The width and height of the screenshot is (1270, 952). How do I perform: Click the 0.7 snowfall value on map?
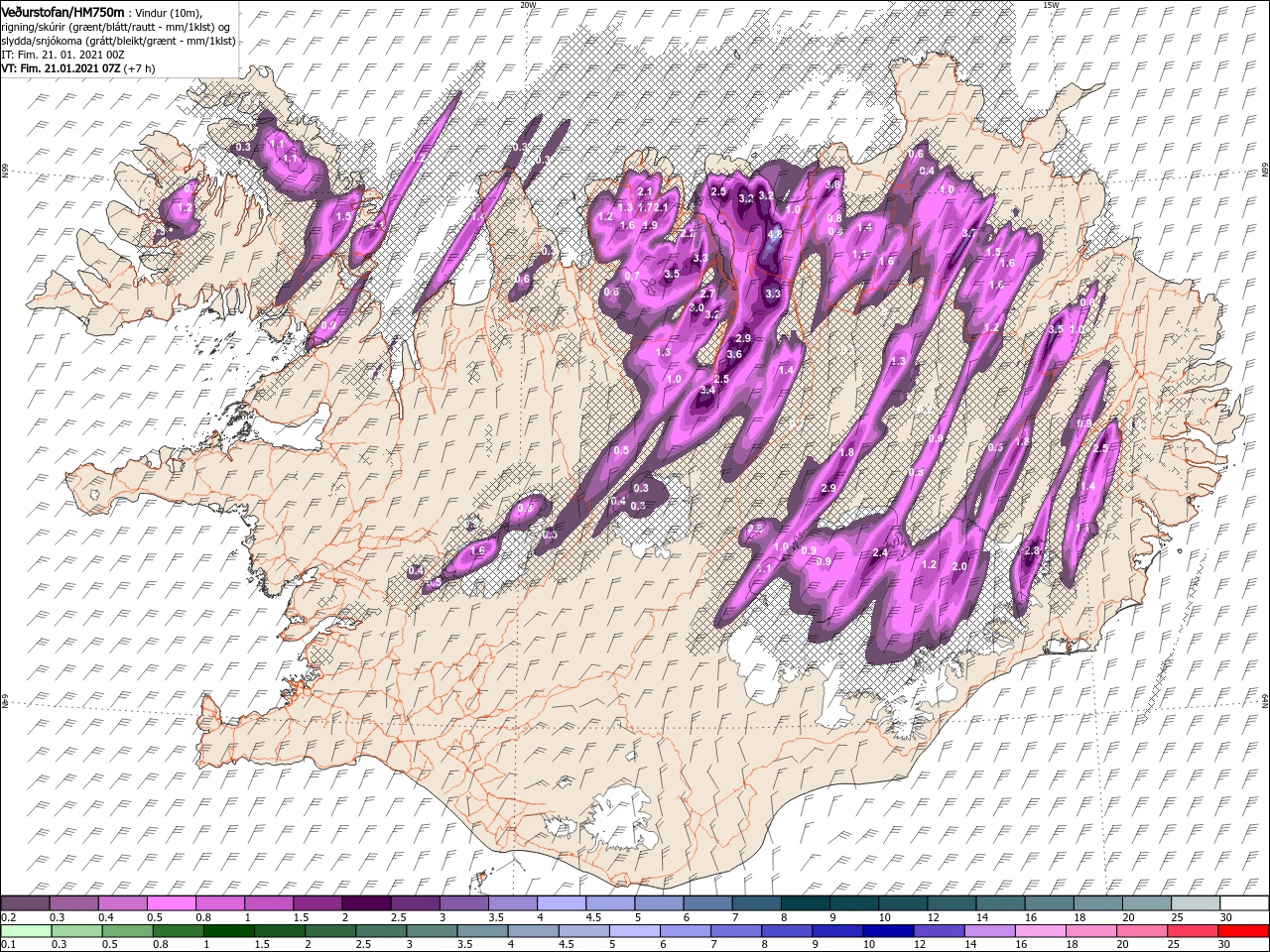tap(632, 277)
